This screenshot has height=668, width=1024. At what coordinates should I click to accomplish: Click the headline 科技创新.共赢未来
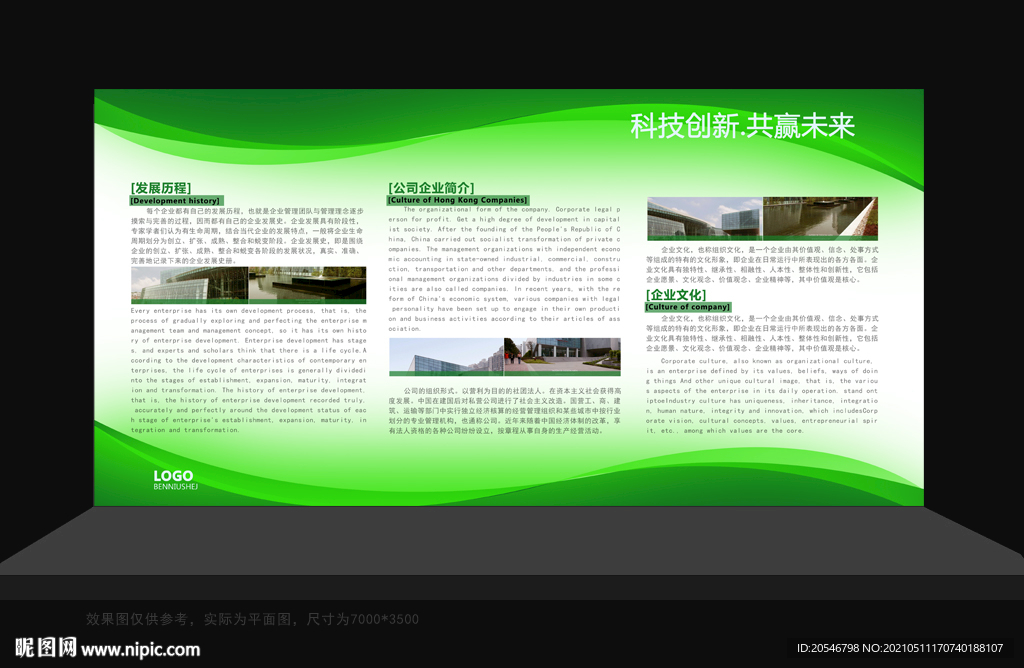point(743,126)
